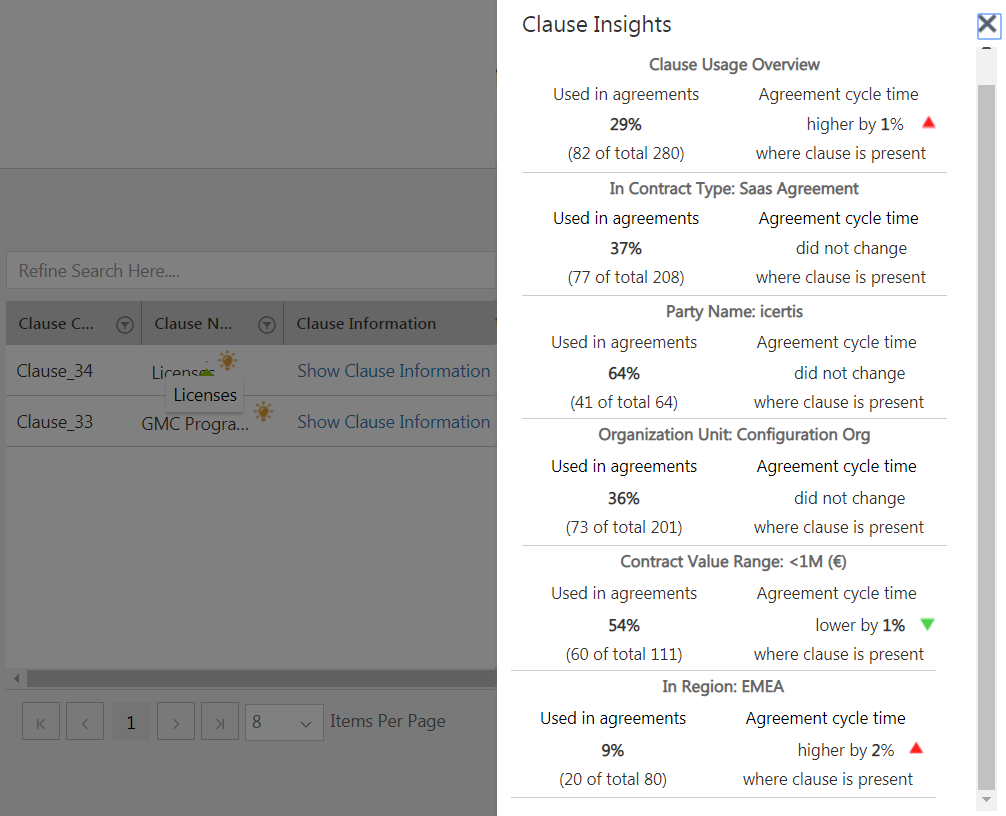Click the Clause Information column header

366,324
